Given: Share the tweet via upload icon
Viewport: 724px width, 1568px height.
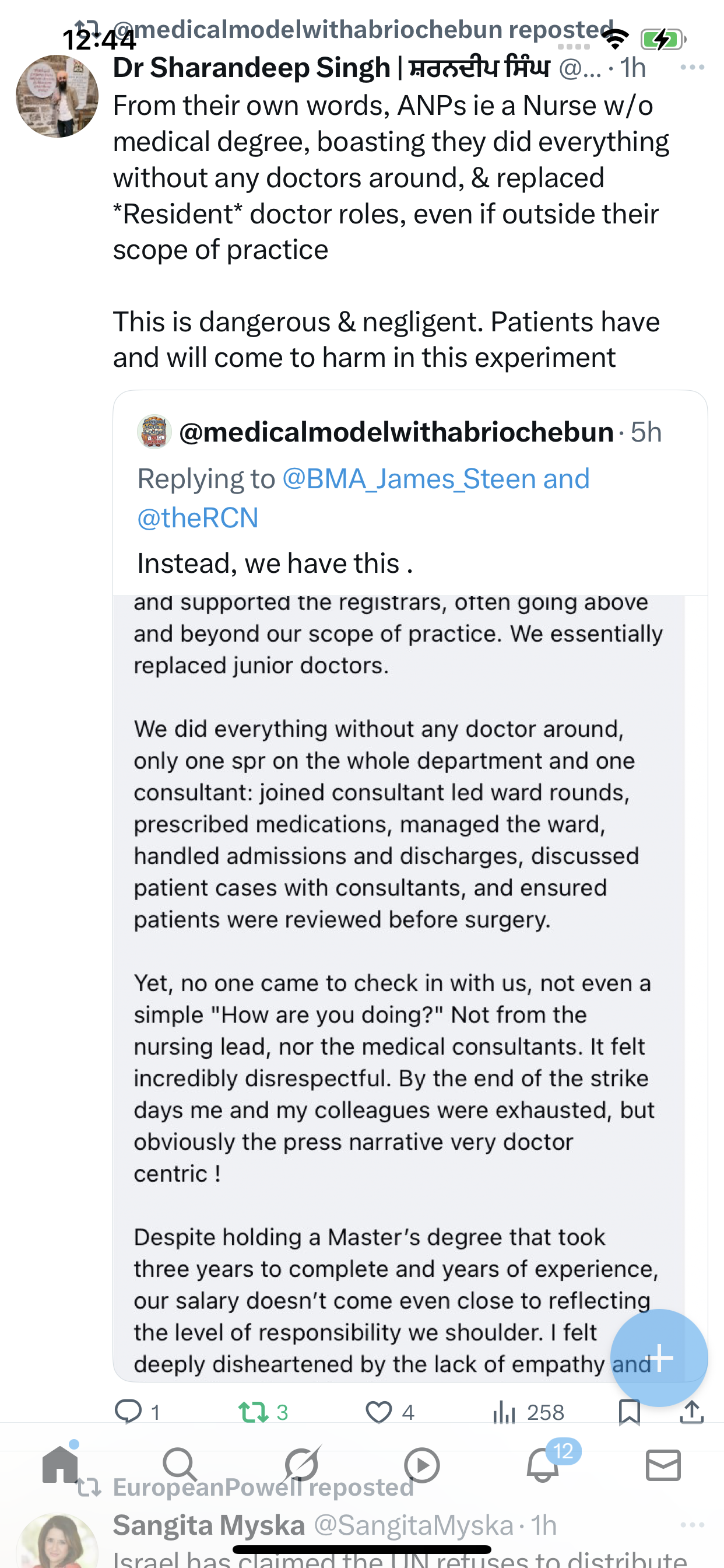Looking at the screenshot, I should pyautogui.click(x=692, y=1412).
